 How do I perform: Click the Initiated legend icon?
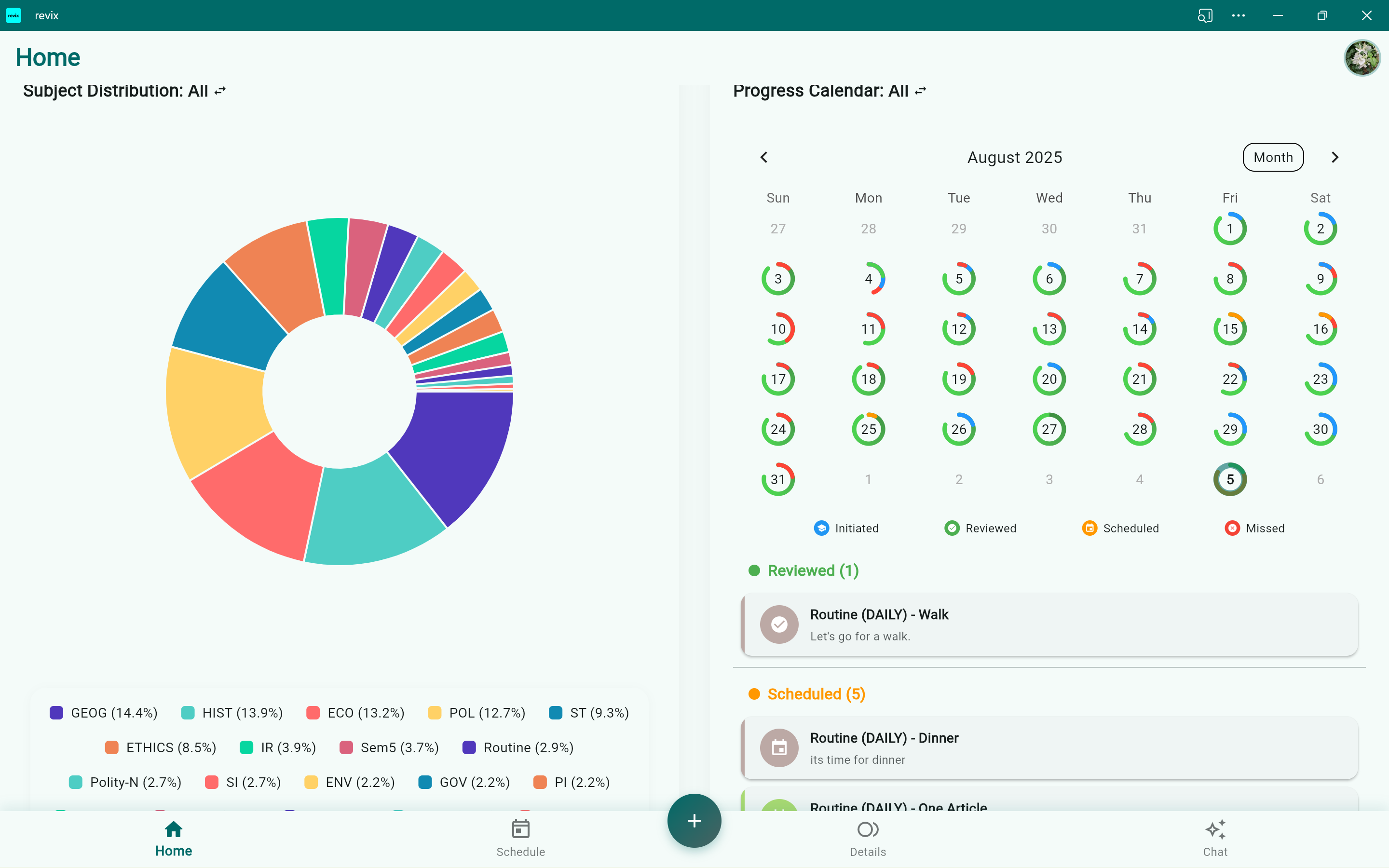[x=821, y=528]
